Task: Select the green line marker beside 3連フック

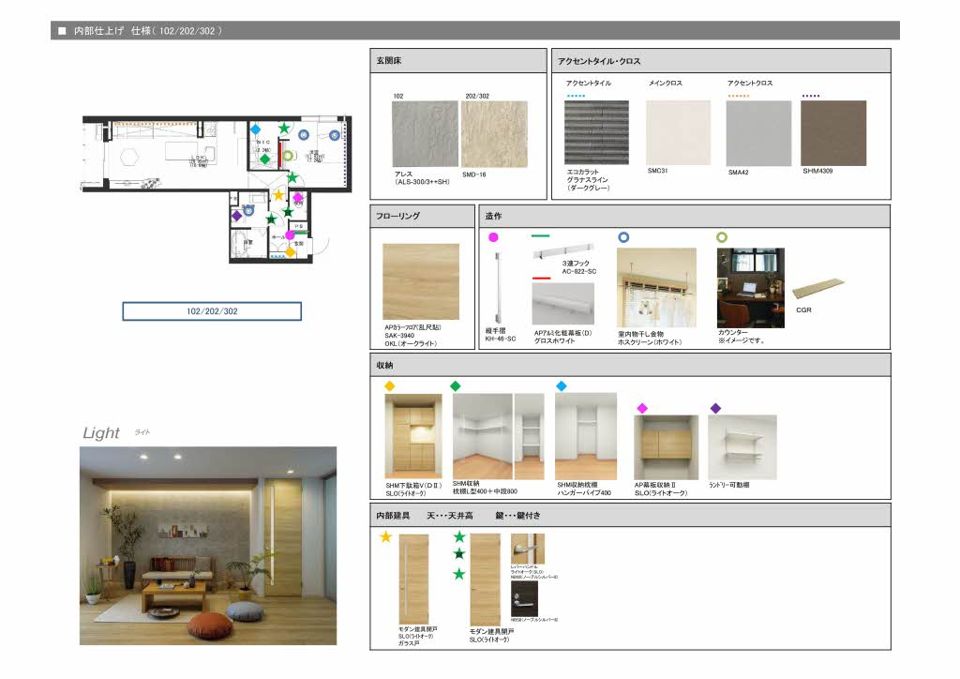Action: point(541,238)
